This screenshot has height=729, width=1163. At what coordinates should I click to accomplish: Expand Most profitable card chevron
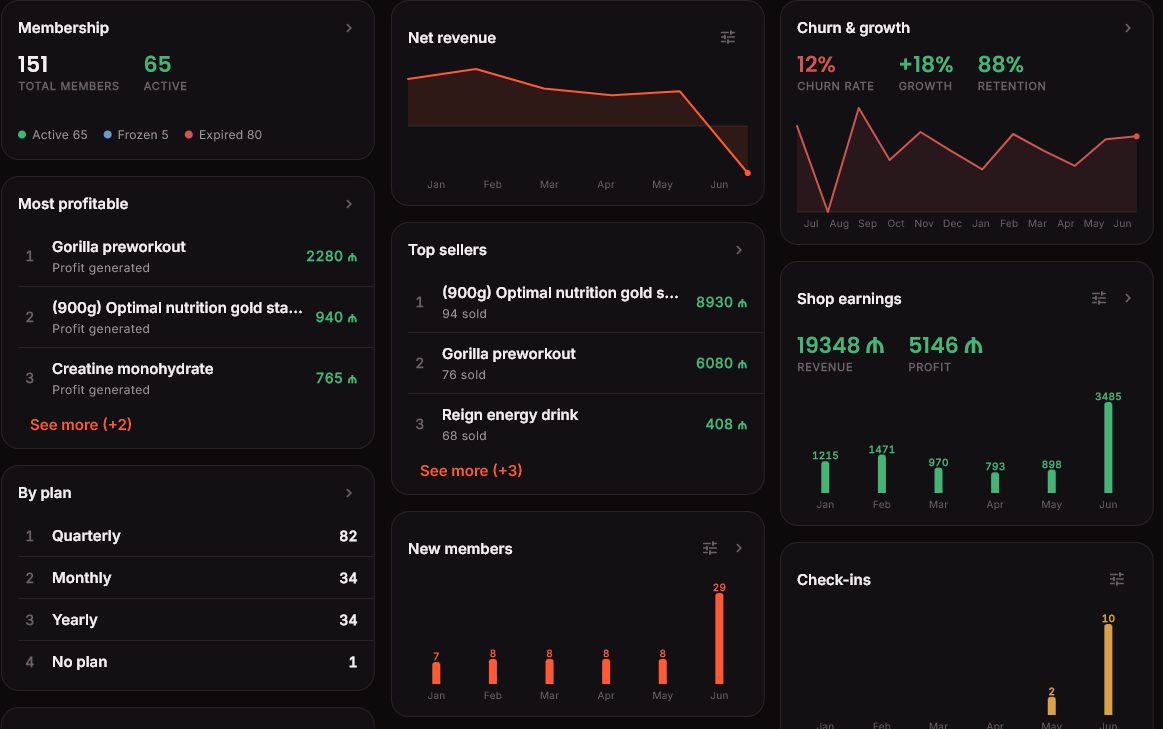click(x=349, y=204)
